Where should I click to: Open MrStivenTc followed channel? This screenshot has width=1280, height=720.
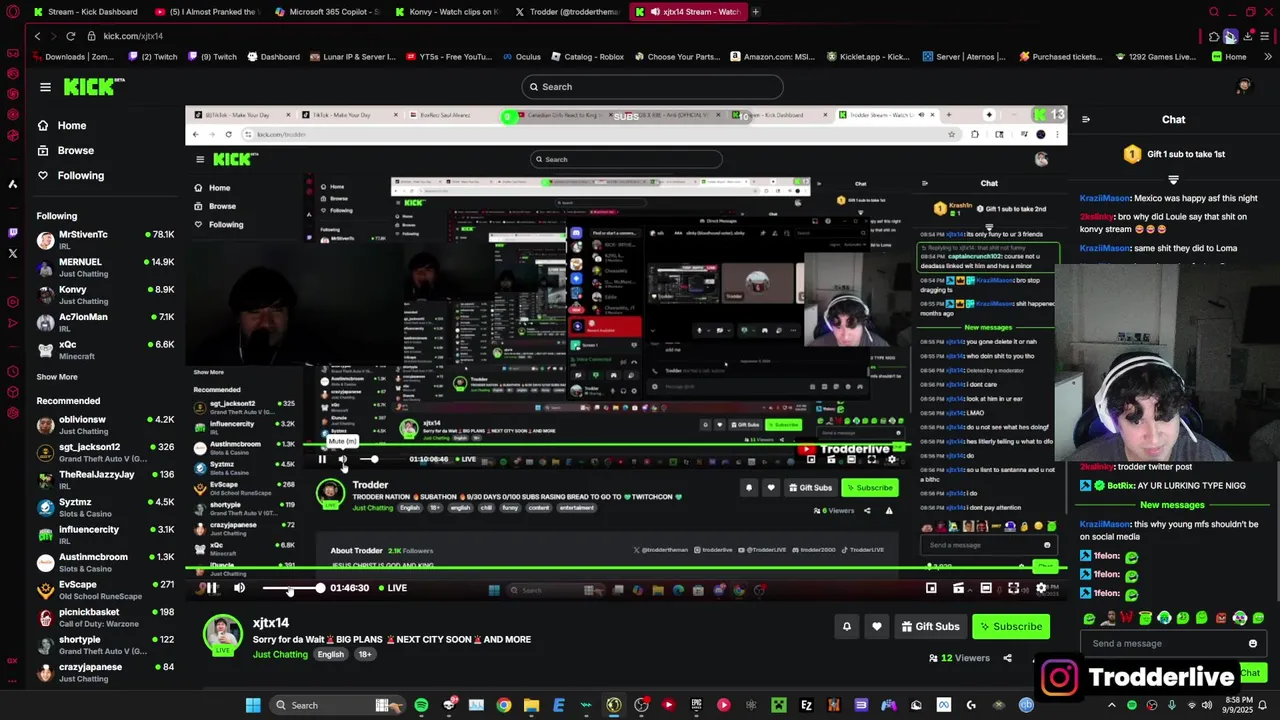click(105, 239)
